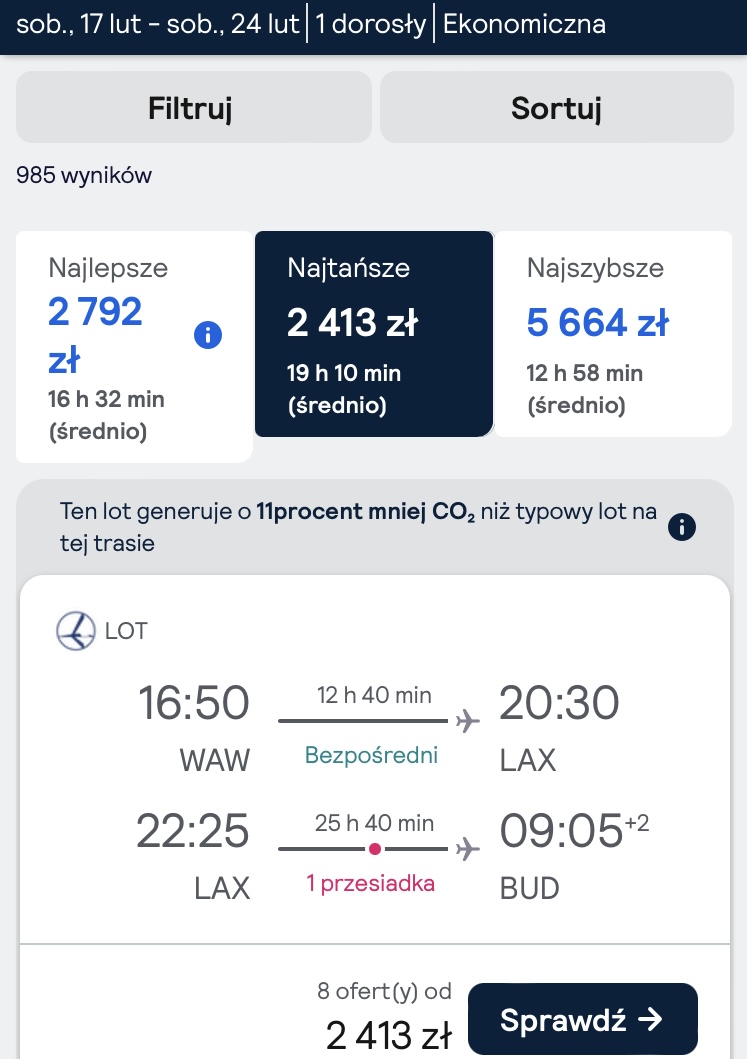Click the 11procent mniej CO2 banner text
Image resolution: width=747 pixels, height=1059 pixels.
(365, 512)
